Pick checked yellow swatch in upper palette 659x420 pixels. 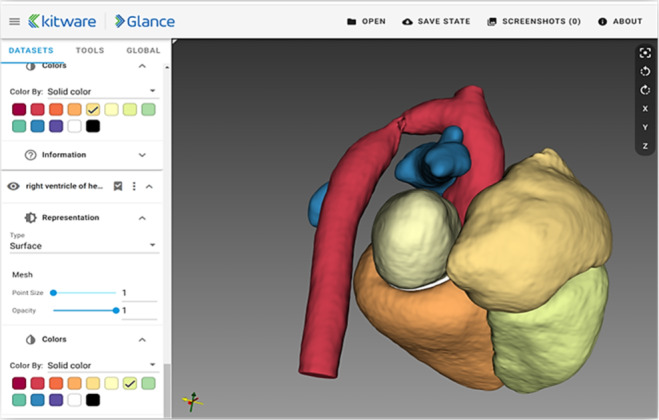93,109
